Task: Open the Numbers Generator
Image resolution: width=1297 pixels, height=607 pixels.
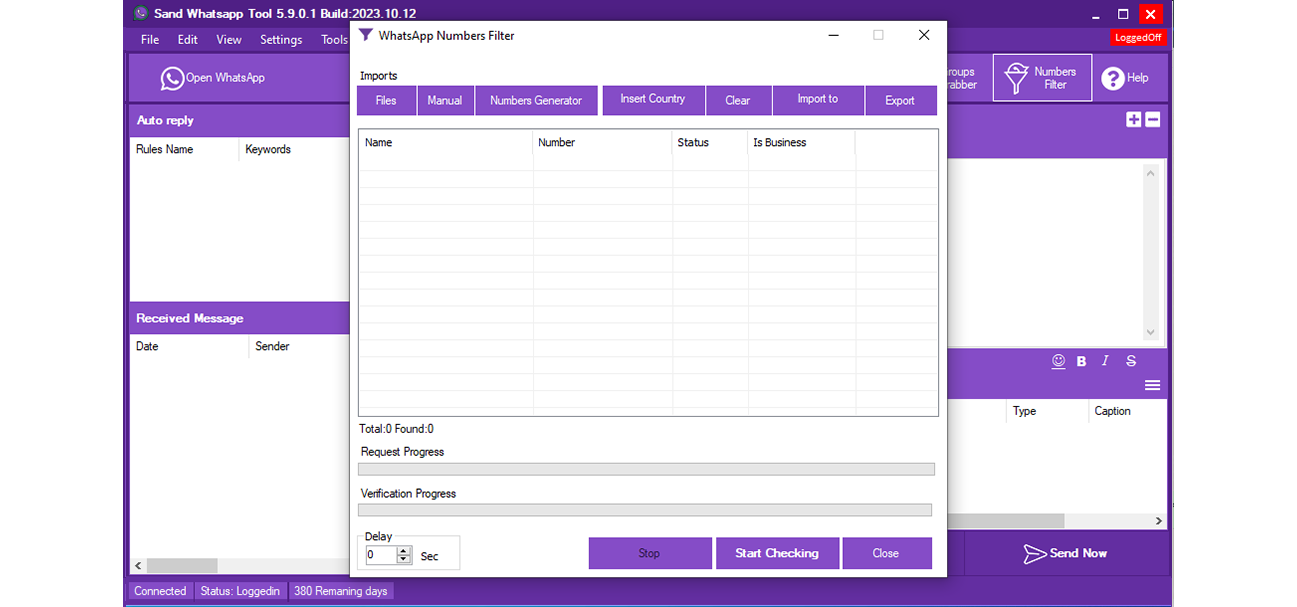Action: [x=536, y=100]
